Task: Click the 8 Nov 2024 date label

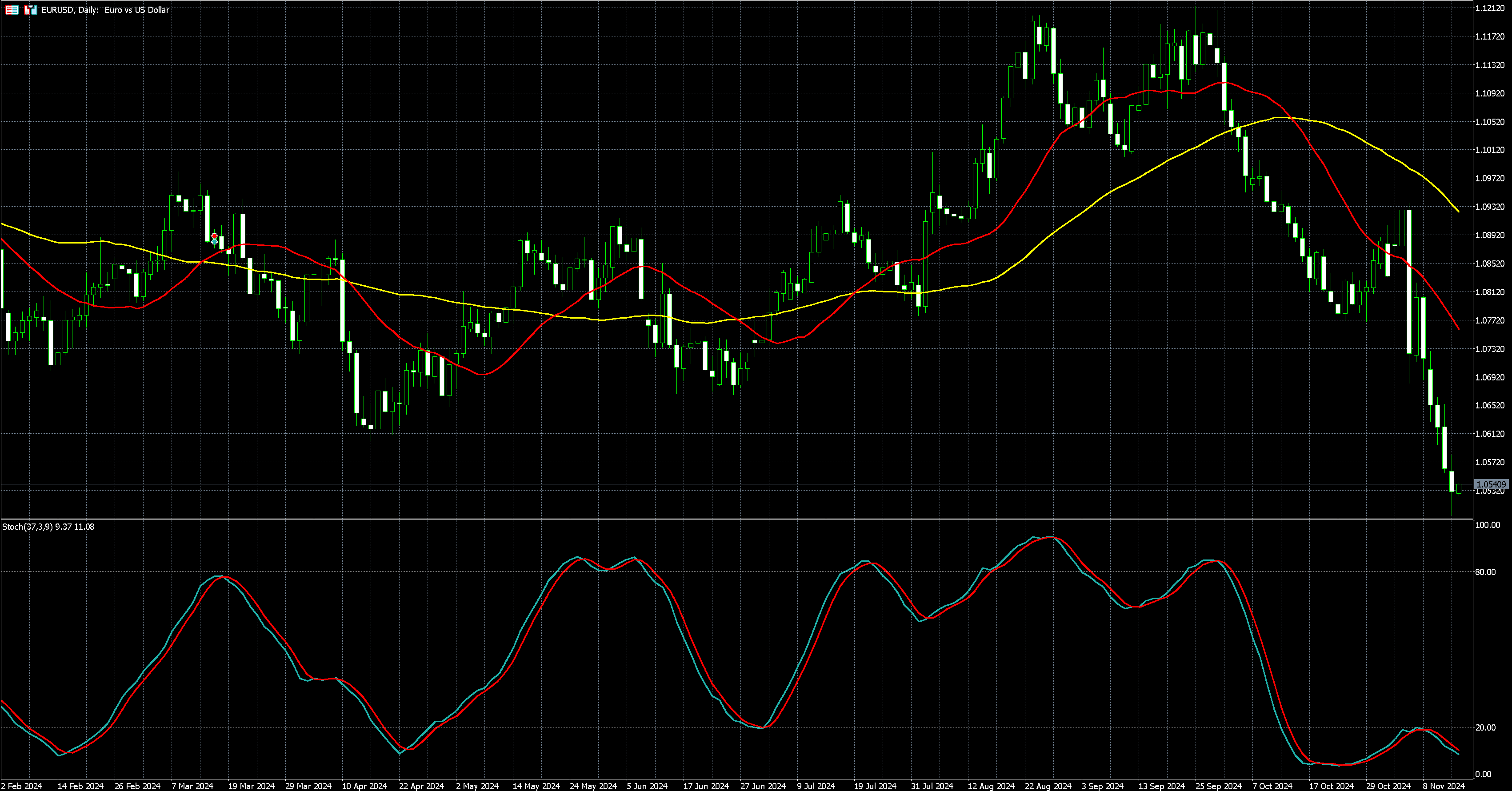Action: pos(1443,786)
